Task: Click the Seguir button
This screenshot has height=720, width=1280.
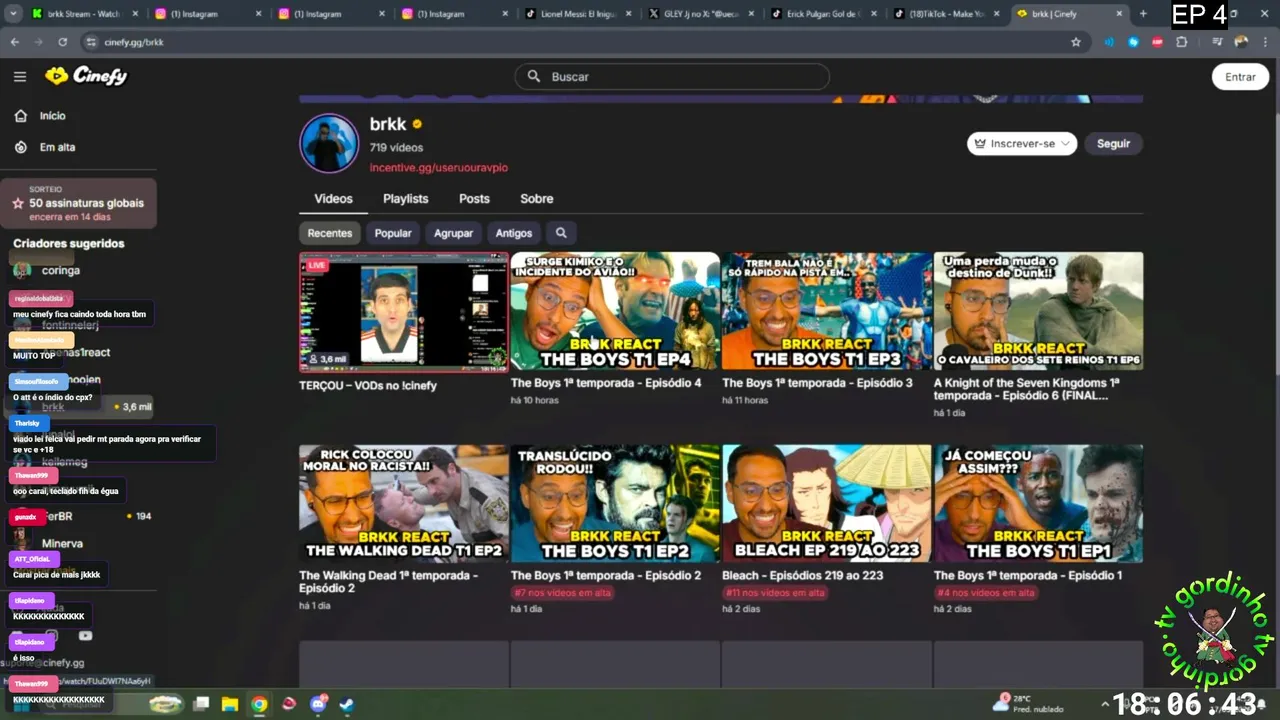Action: [1113, 144]
